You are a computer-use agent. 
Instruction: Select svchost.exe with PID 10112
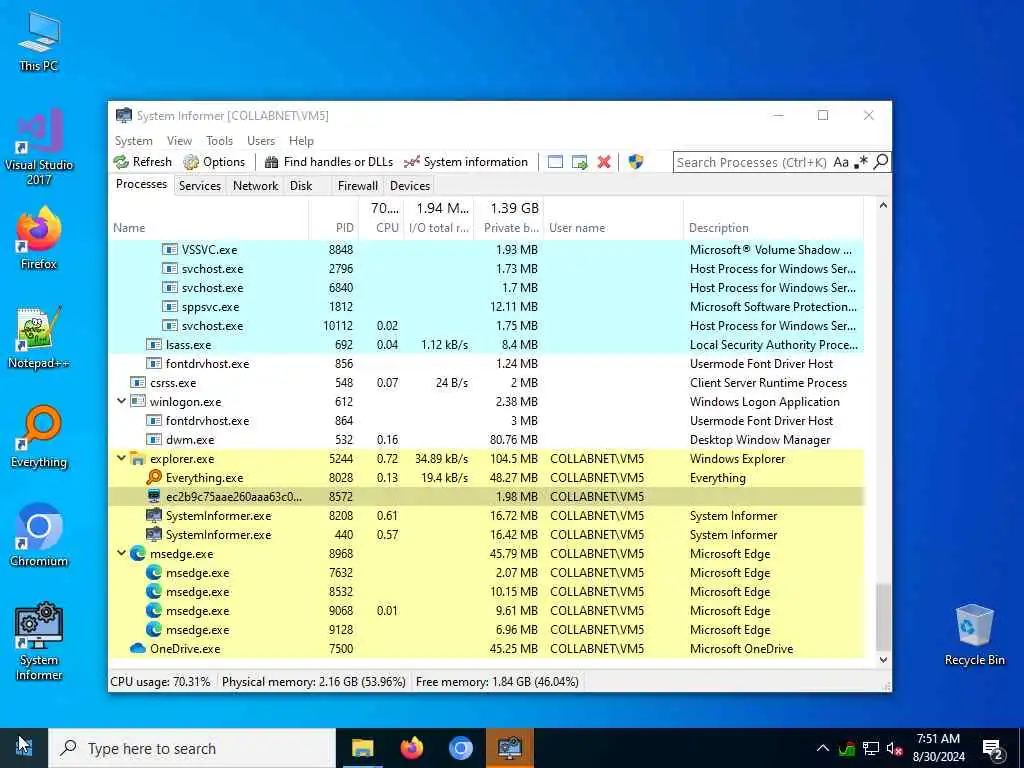pos(486,325)
